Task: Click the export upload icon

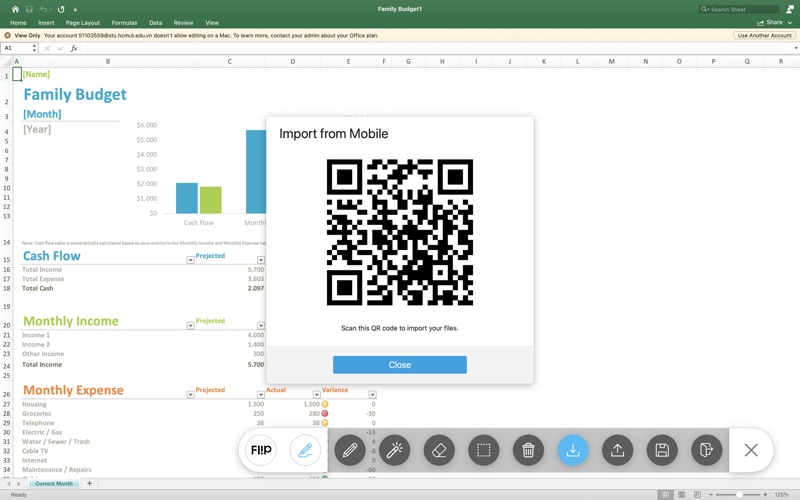Action: pyautogui.click(x=617, y=450)
